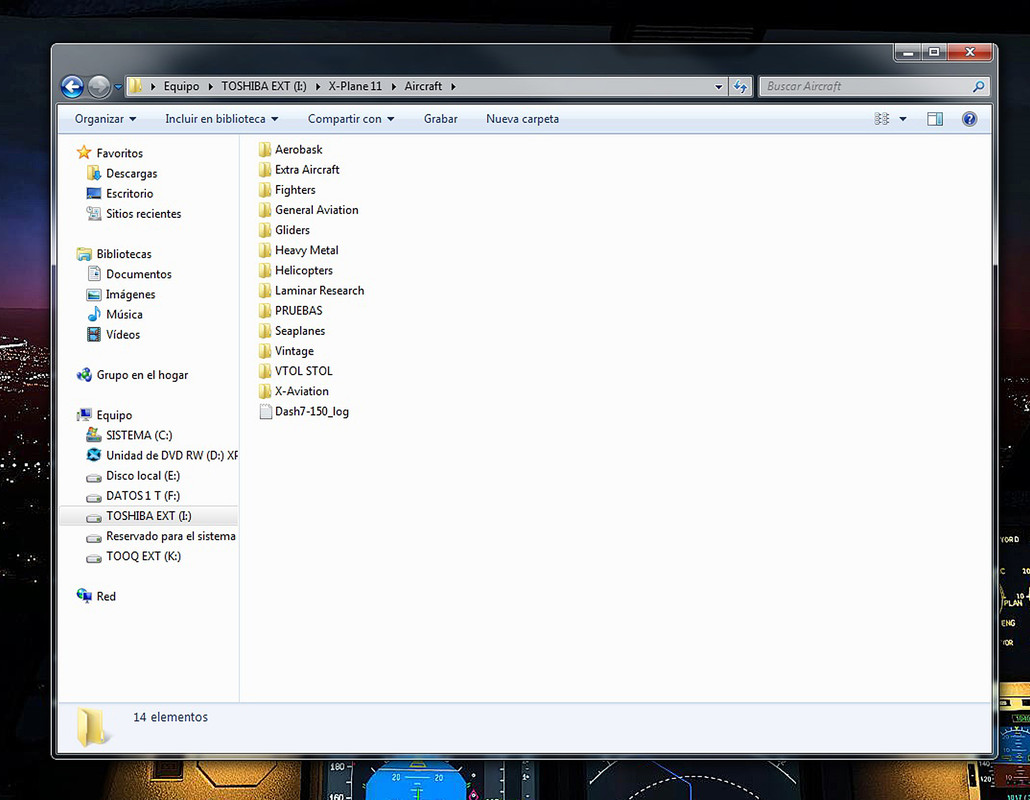Select the Vintage folder
Image resolution: width=1030 pixels, height=800 pixels.
coord(294,351)
